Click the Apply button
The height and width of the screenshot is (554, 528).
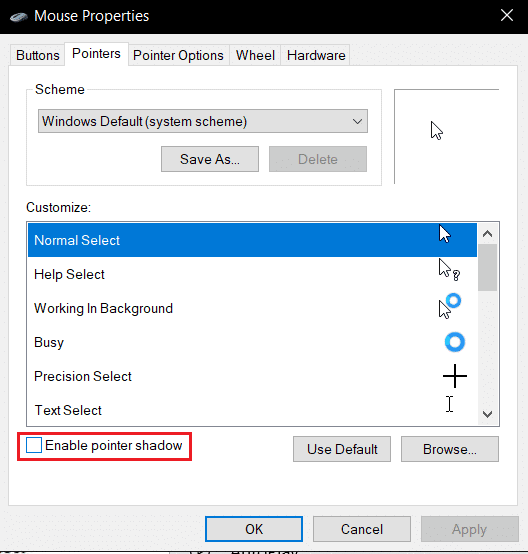pos(470,529)
